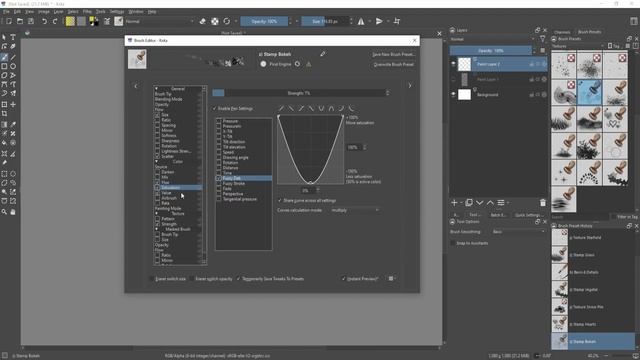Select the Line tool in the toolbox
Image resolution: width=640 pixels, height=360 pixels.
13,57
